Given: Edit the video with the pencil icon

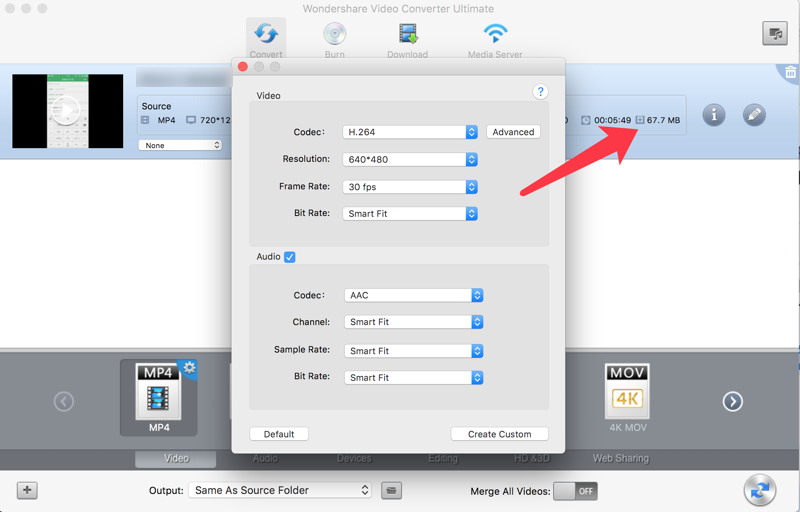Looking at the screenshot, I should 754,115.
